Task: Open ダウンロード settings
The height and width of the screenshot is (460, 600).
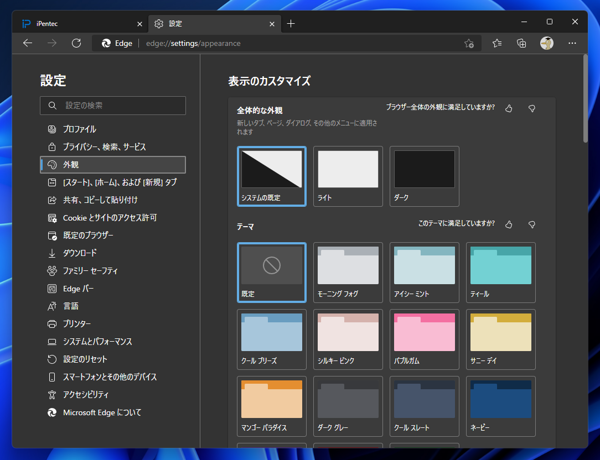Action: 113,253
